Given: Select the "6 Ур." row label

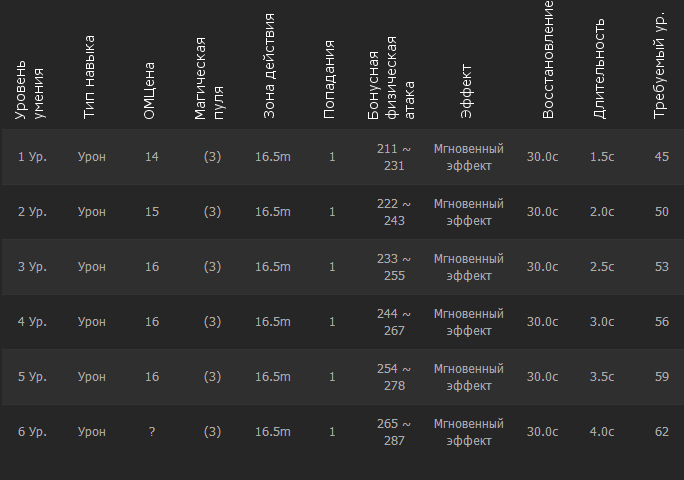Looking at the screenshot, I should coord(33,432).
